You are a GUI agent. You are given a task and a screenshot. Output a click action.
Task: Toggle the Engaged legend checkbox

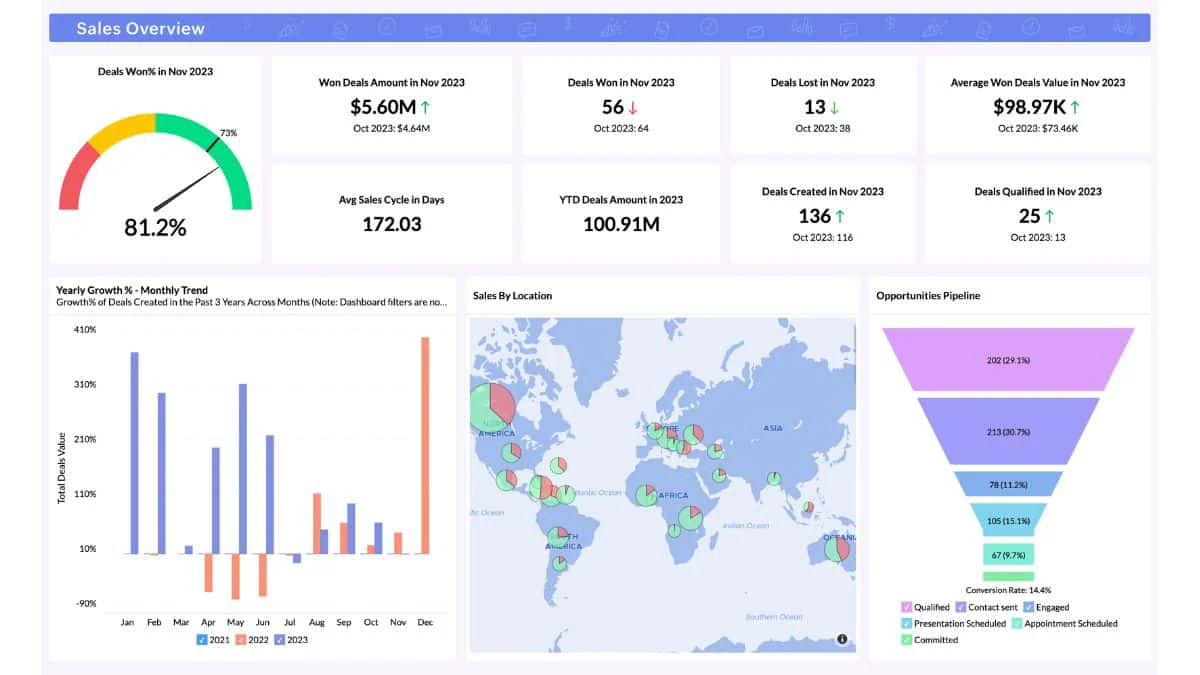coord(1028,607)
